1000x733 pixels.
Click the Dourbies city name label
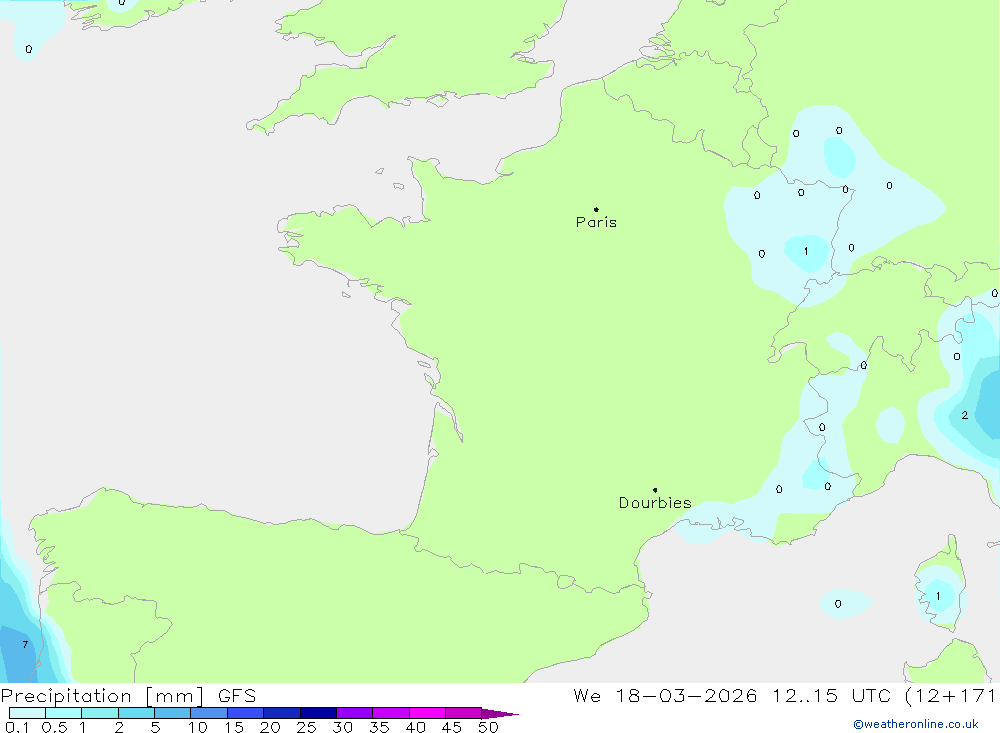click(x=655, y=503)
